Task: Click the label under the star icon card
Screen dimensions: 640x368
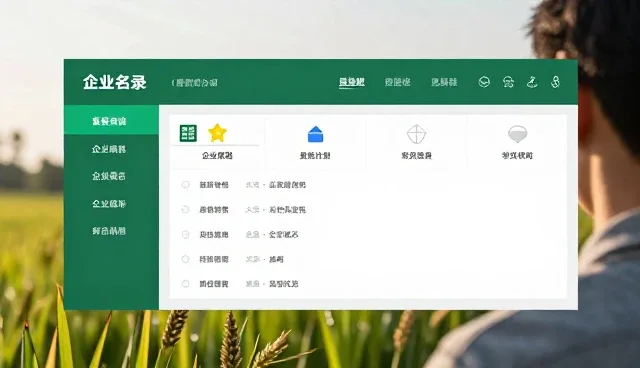Action: (x=217, y=155)
